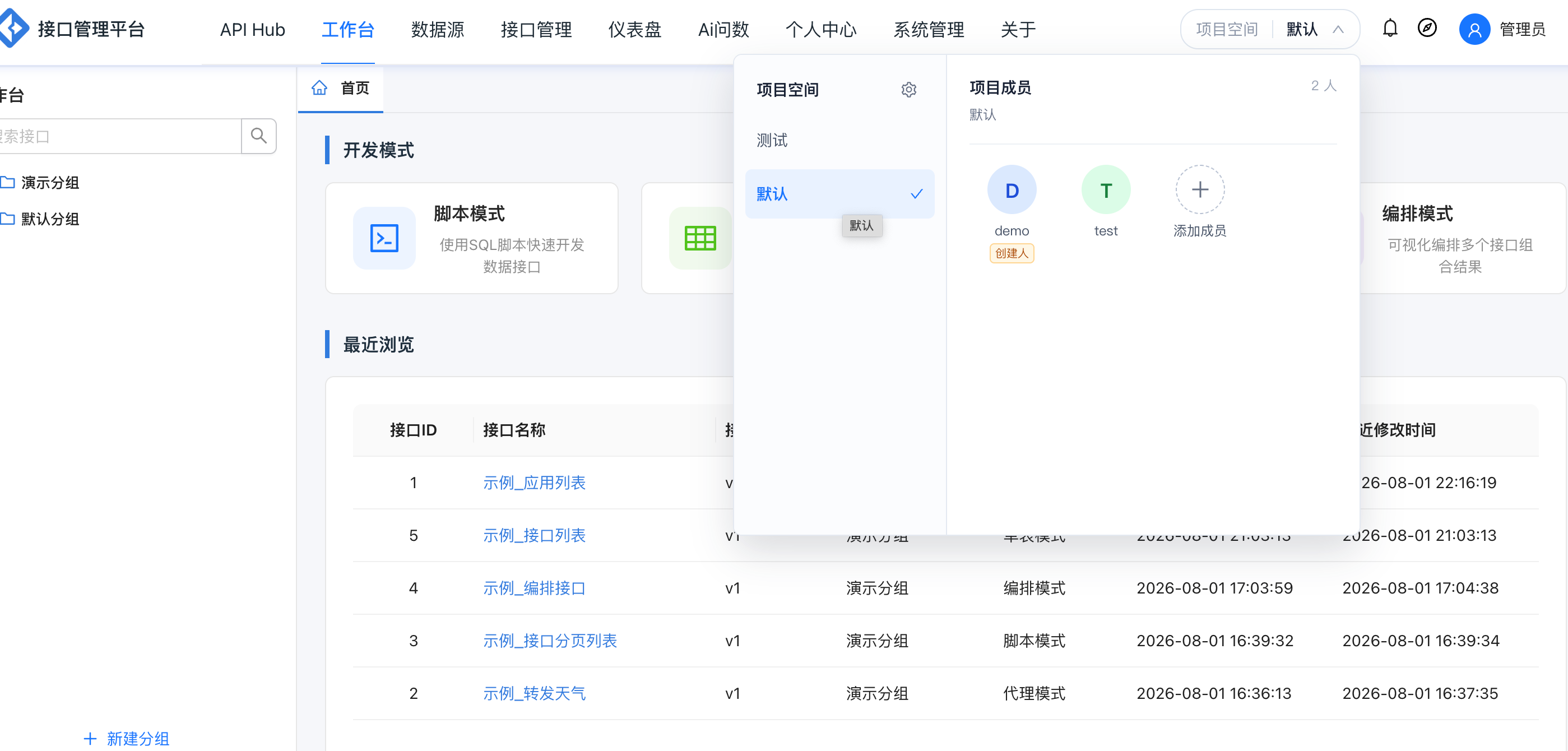
Task: Open the 仪表盘 menu
Action: pyautogui.click(x=635, y=29)
